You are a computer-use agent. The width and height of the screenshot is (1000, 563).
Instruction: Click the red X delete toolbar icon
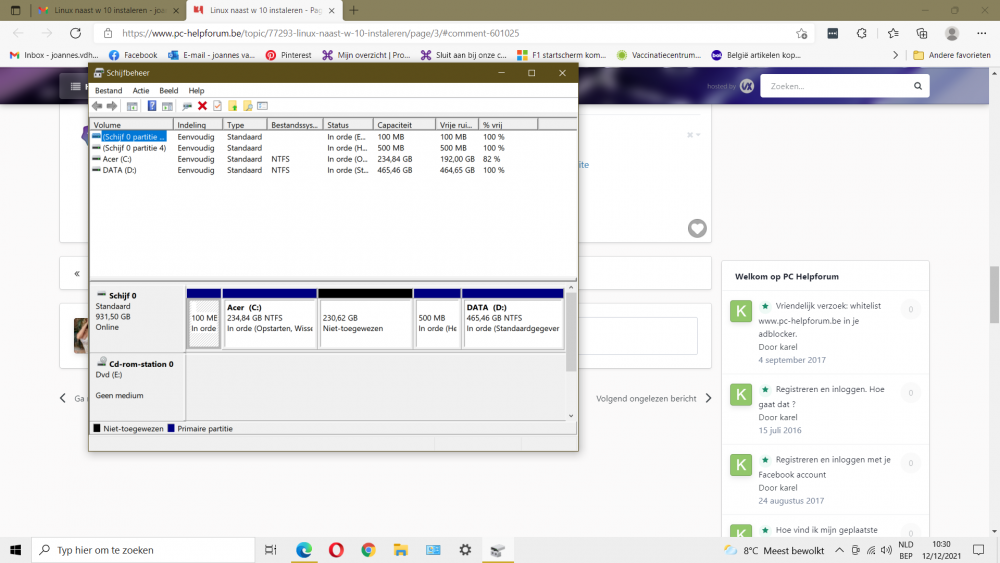pyautogui.click(x=202, y=106)
